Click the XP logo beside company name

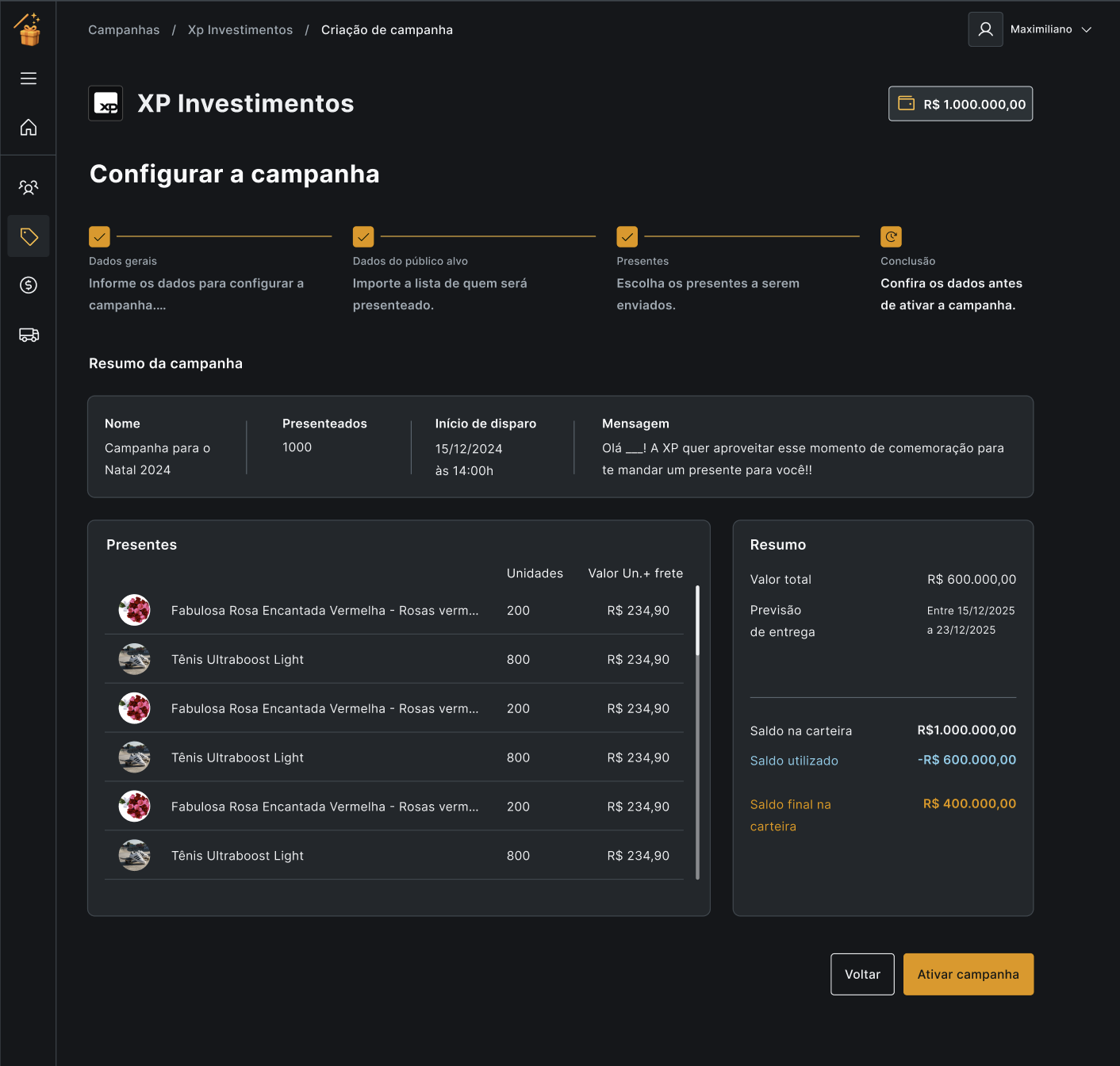(x=105, y=103)
